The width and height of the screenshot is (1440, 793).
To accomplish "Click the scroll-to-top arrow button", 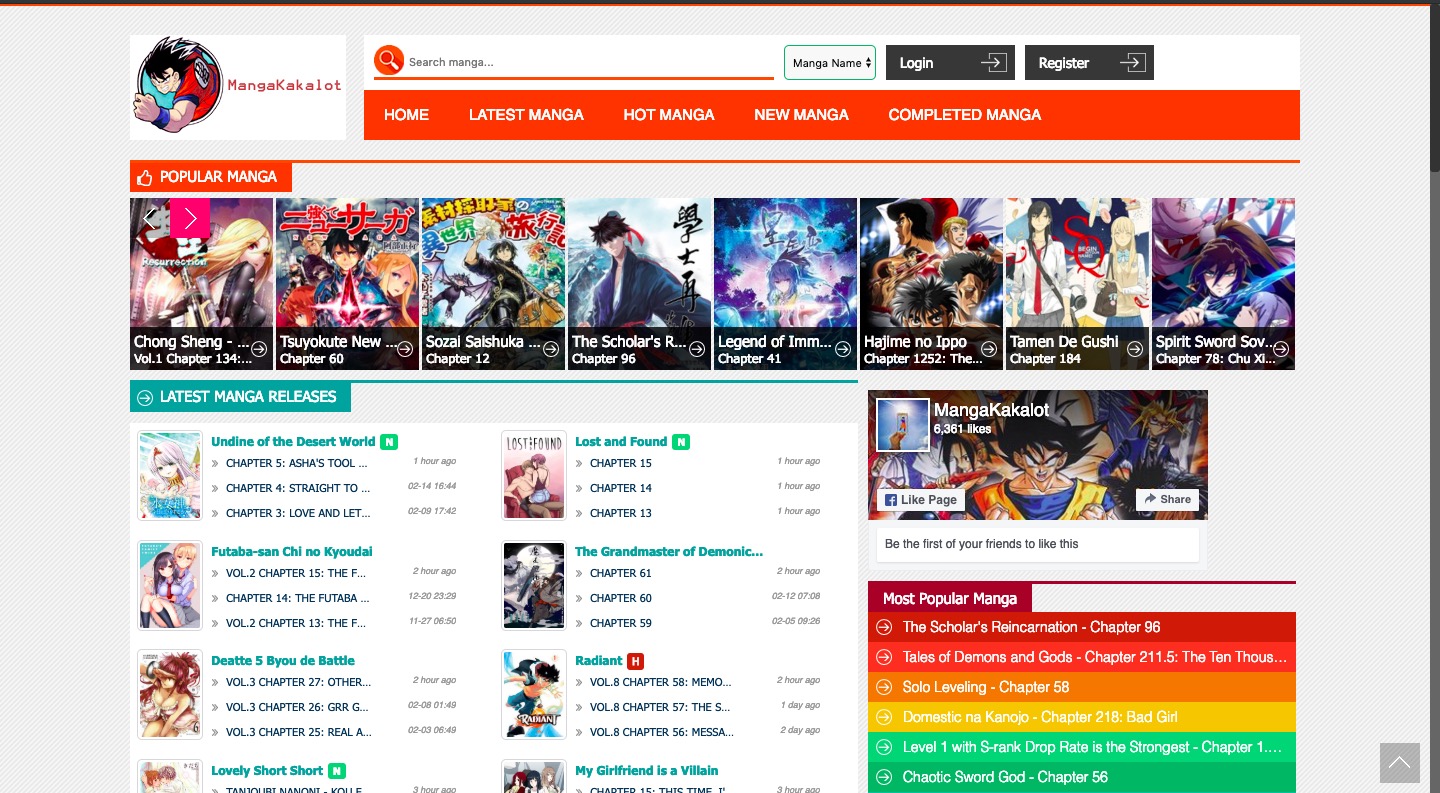I will (x=1400, y=763).
